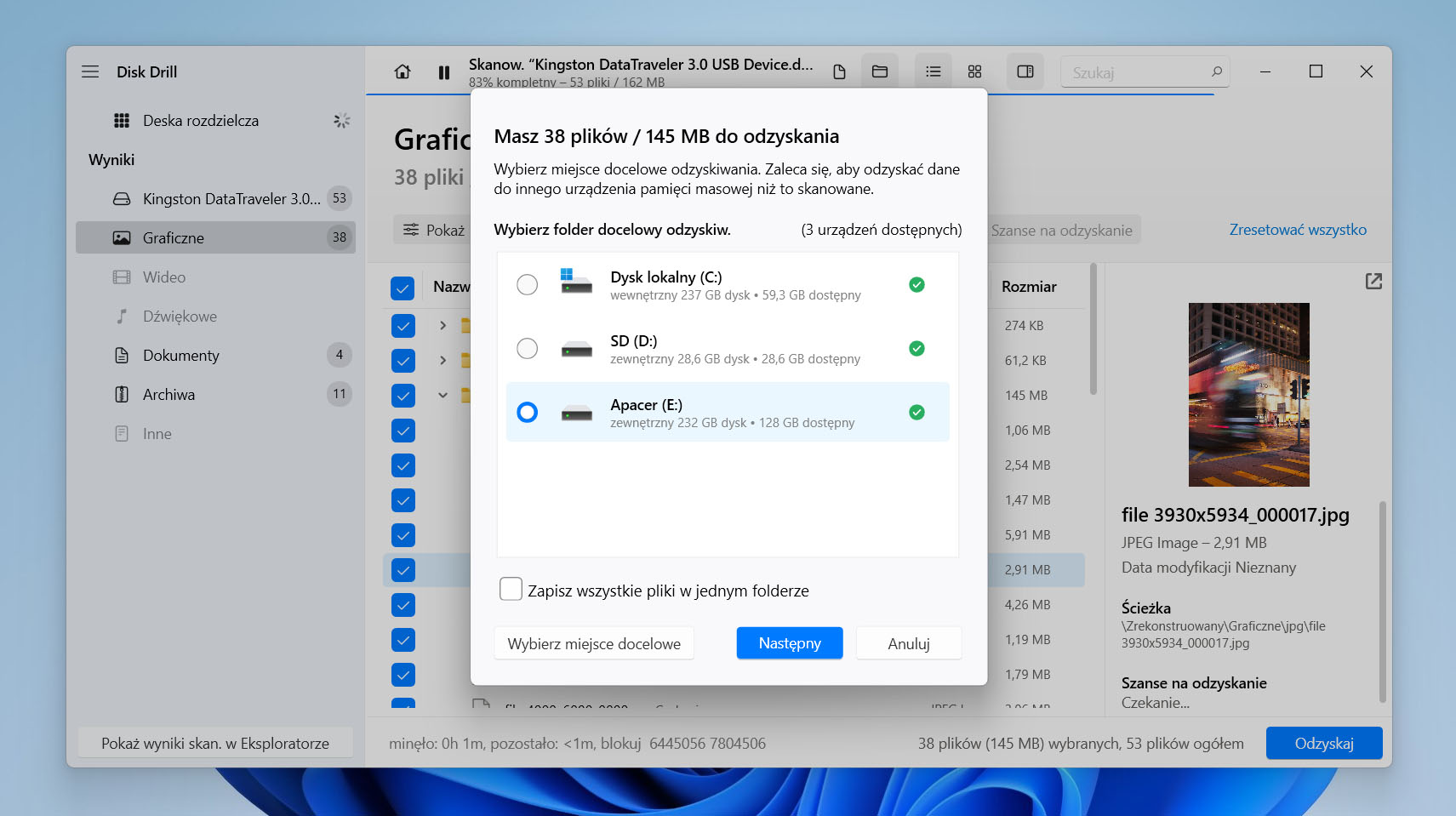Click the file list vertical scrollbar

pos(1093,330)
